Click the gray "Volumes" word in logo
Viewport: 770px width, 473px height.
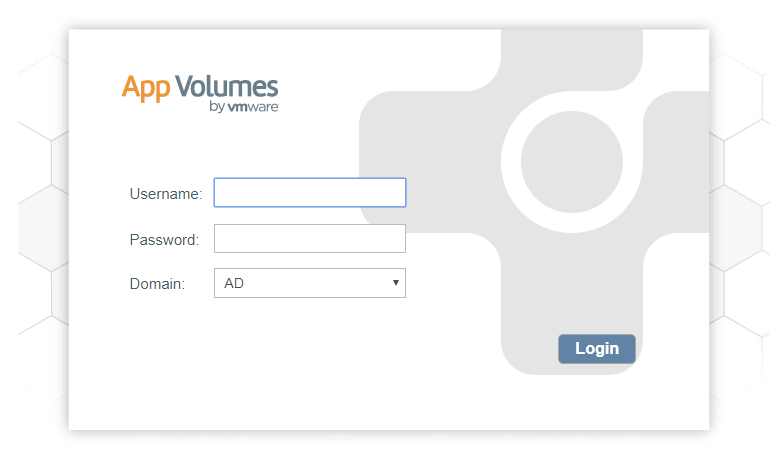pos(227,87)
